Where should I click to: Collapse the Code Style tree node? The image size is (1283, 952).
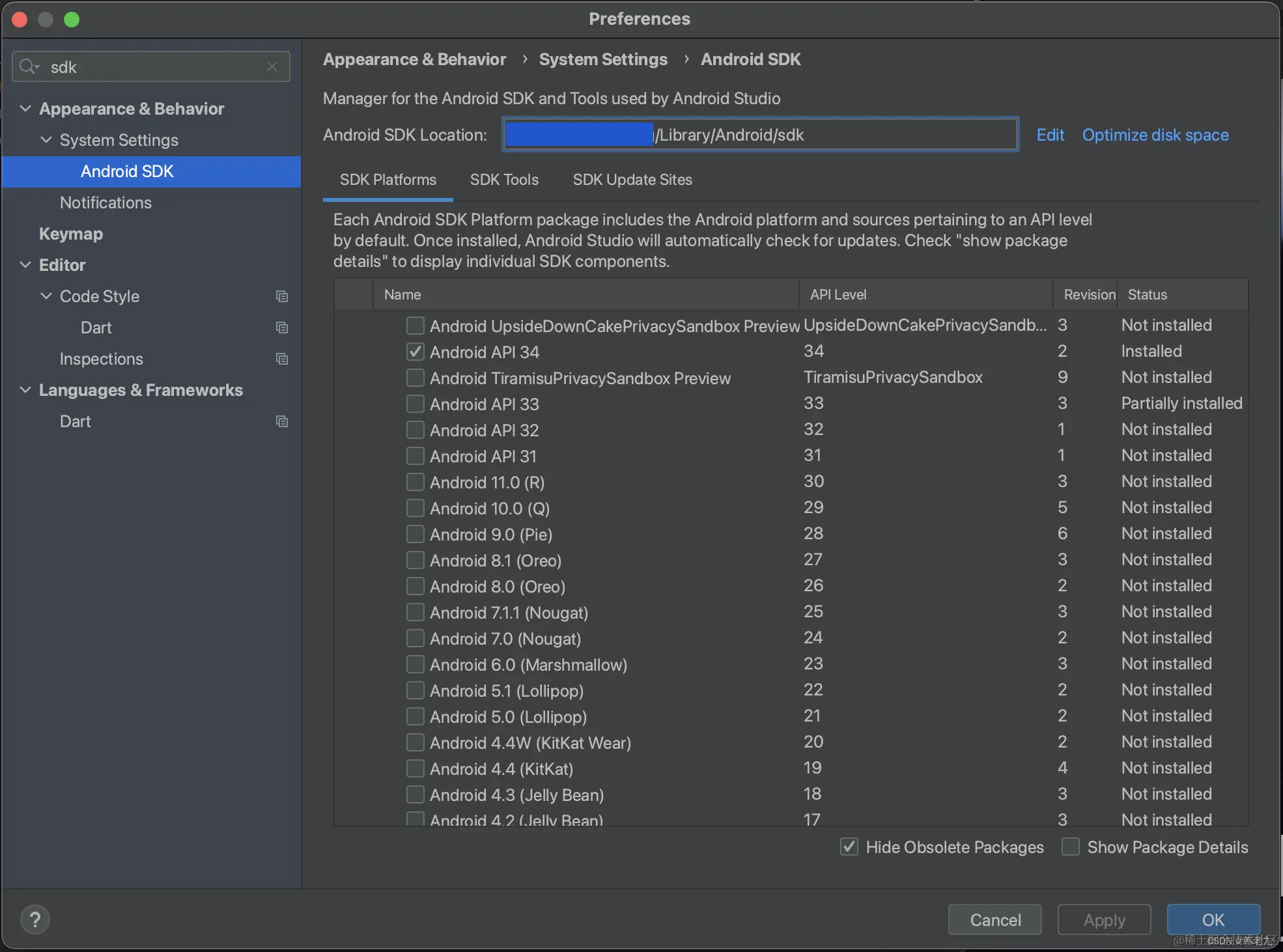point(46,296)
